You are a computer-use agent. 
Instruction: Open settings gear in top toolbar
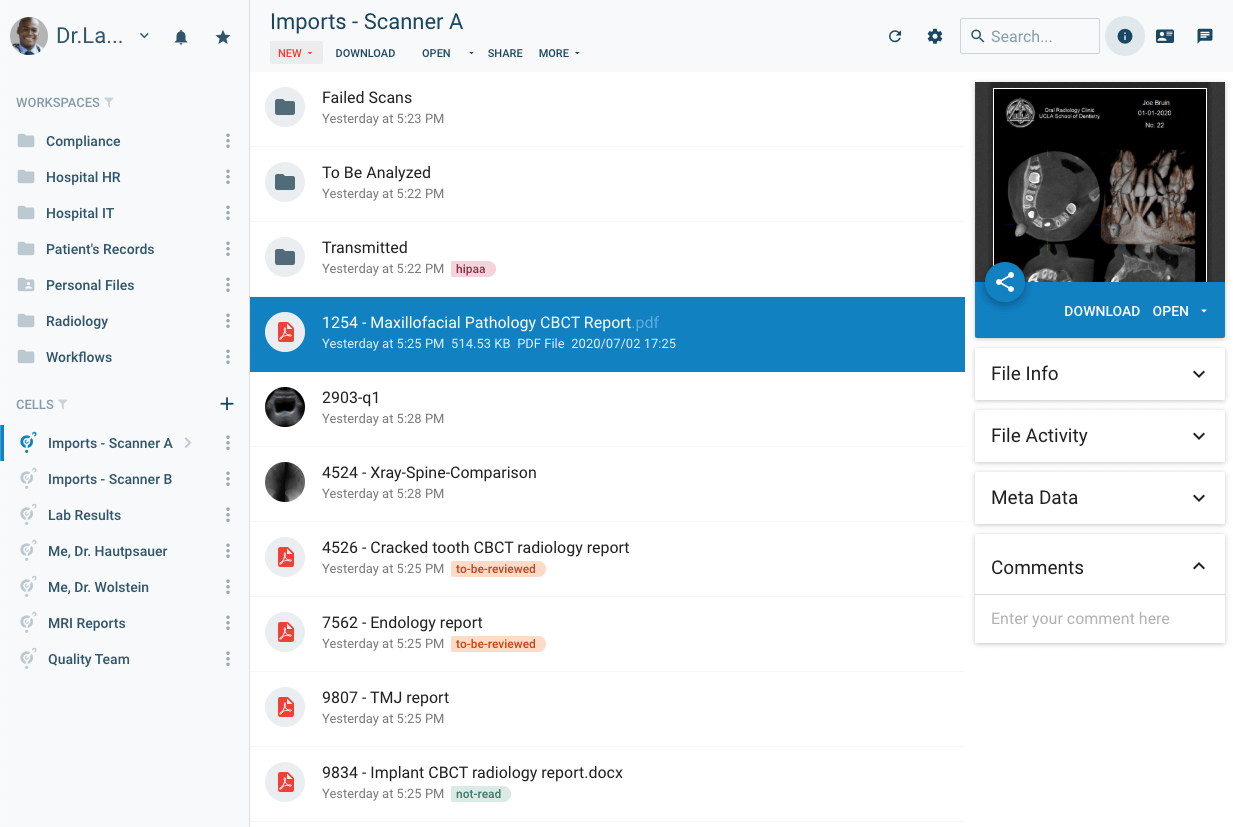pos(935,36)
